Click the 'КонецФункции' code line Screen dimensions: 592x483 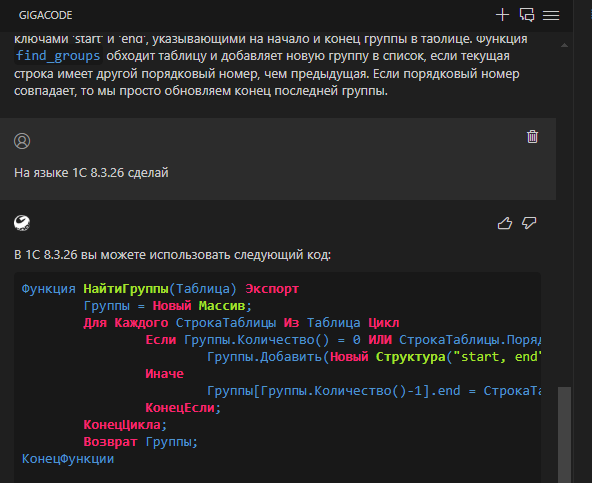[68, 459]
